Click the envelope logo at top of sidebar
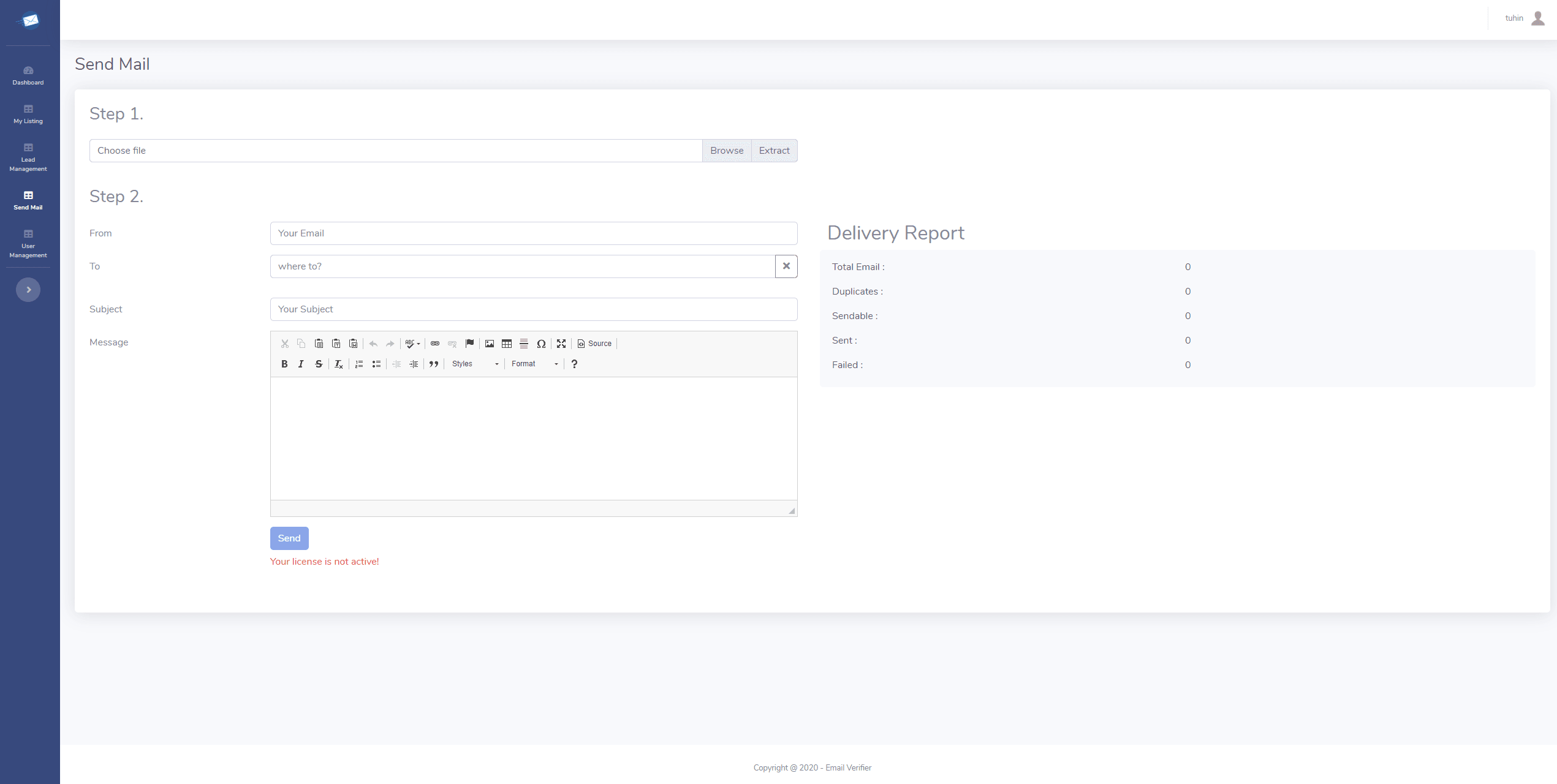1557x784 pixels. pyautogui.click(x=28, y=21)
